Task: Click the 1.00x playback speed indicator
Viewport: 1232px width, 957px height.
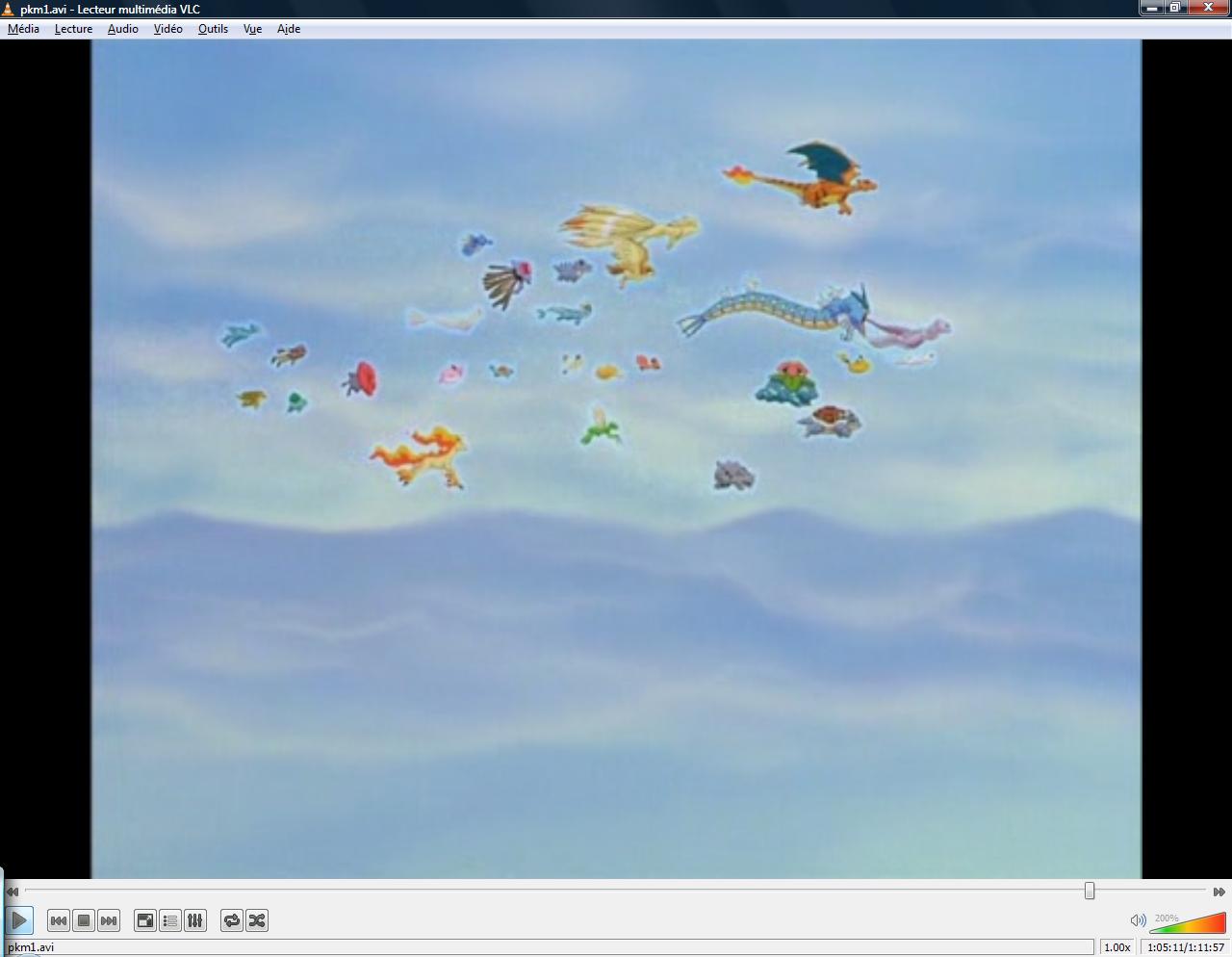Action: [1116, 947]
